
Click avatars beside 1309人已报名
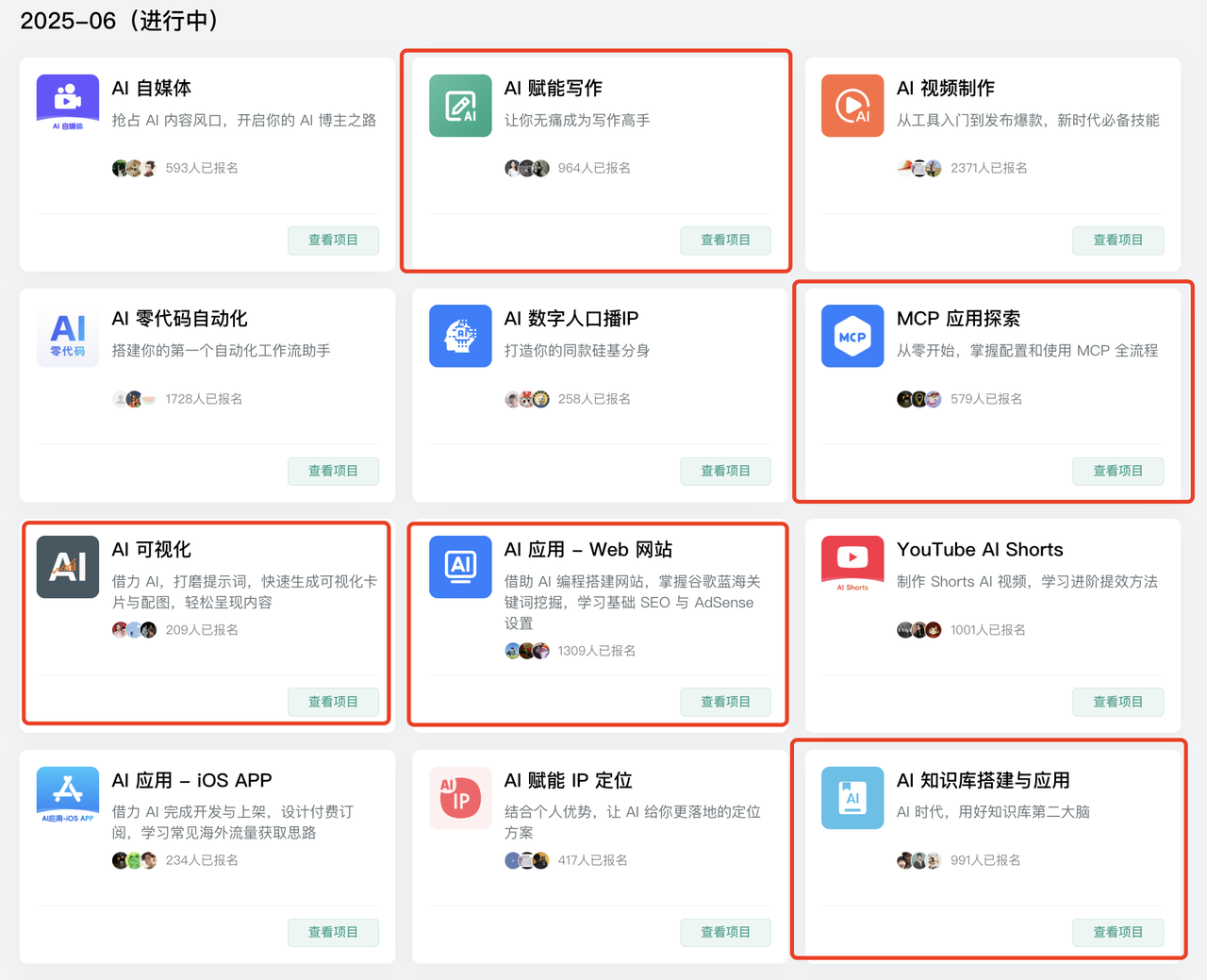(527, 651)
